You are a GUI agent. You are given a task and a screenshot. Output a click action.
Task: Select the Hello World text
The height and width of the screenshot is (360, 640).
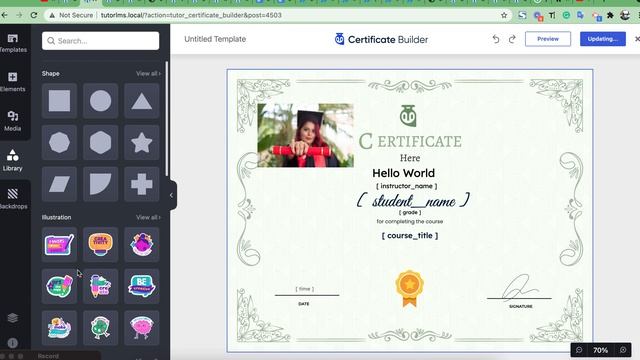(x=403, y=173)
